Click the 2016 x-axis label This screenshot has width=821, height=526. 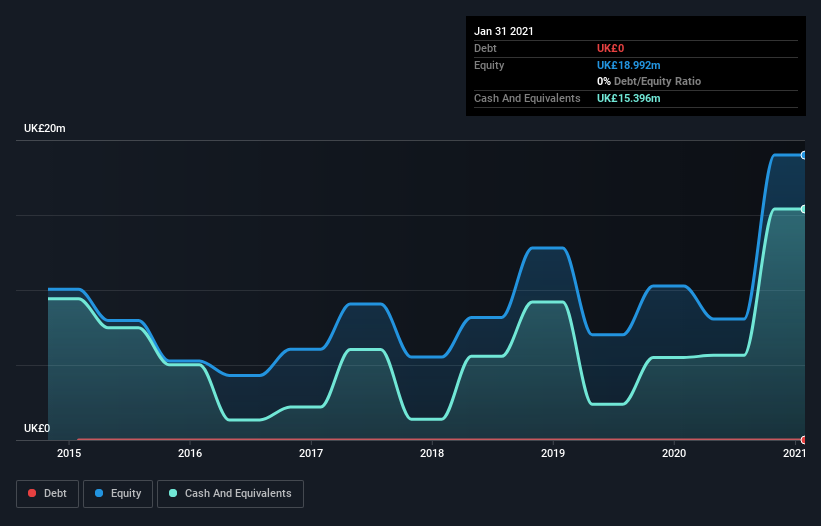190,453
